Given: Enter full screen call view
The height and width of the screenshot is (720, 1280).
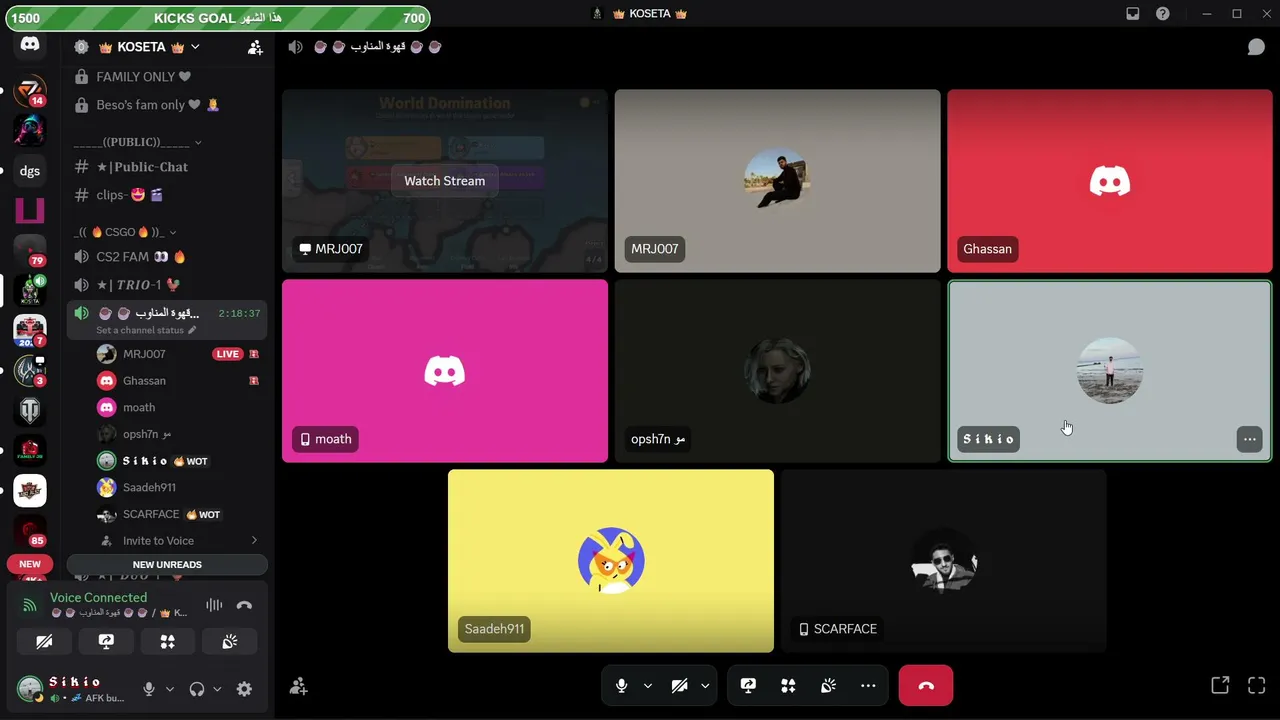Looking at the screenshot, I should tap(1257, 686).
